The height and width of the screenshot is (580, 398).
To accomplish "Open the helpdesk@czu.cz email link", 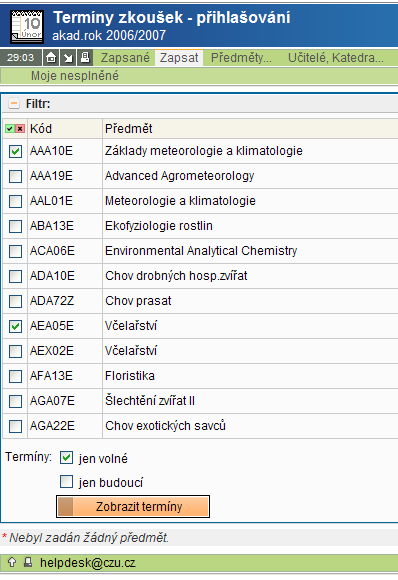I will click(x=88, y=563).
